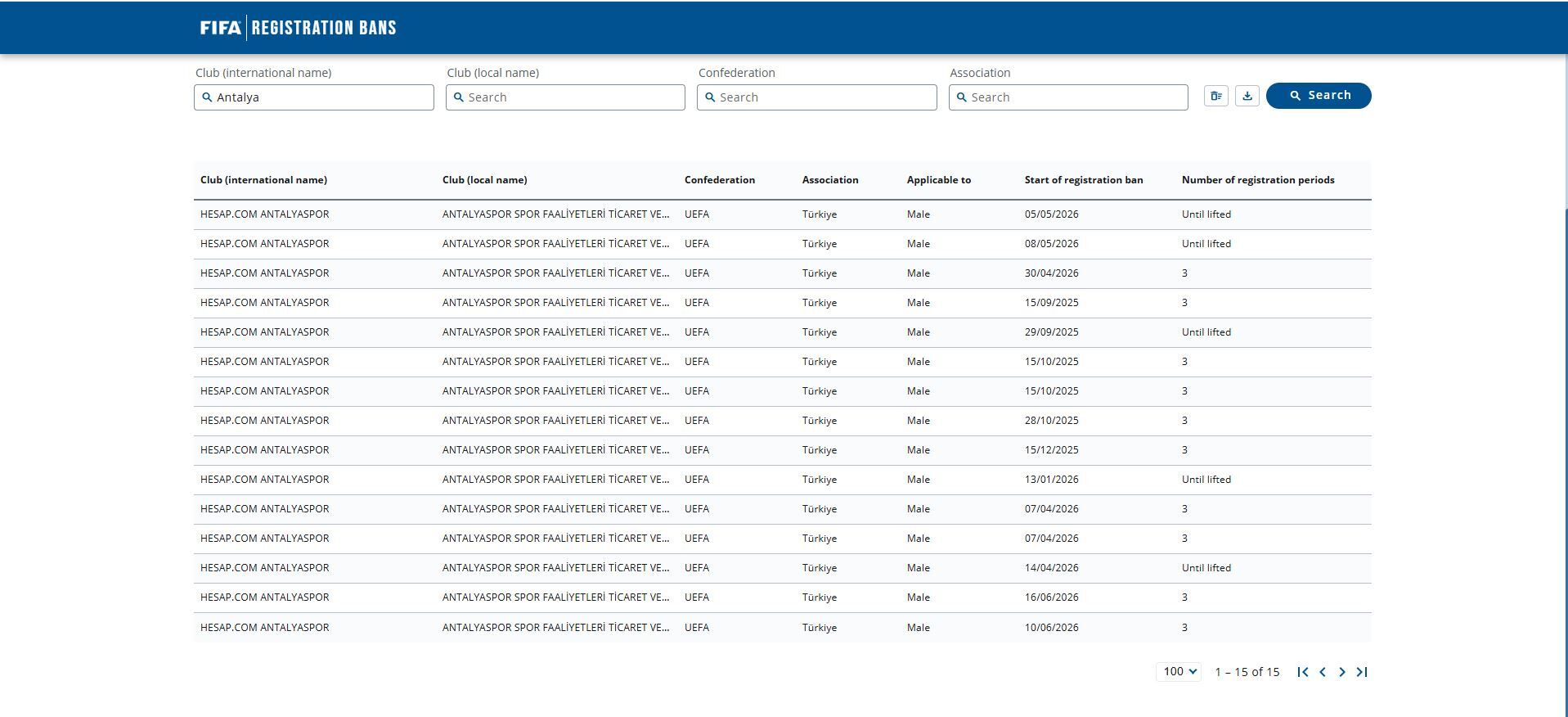Go to the previous results page

coord(1323,672)
